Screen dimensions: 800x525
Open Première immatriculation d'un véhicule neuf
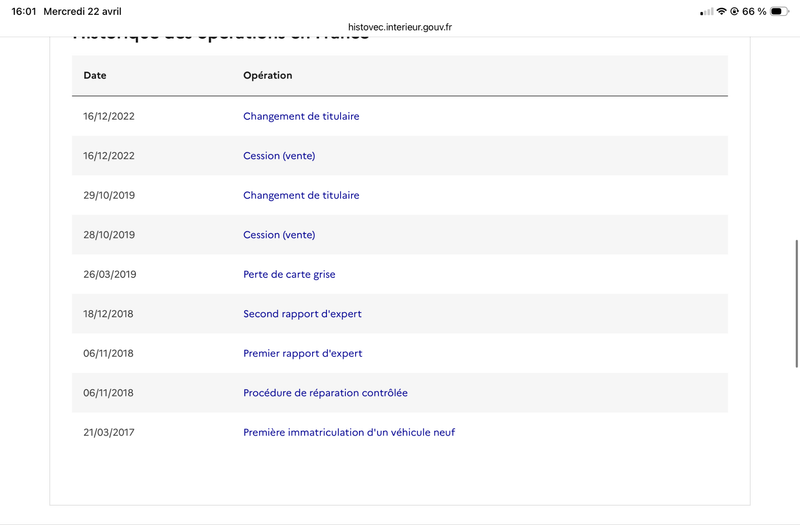[349, 432]
